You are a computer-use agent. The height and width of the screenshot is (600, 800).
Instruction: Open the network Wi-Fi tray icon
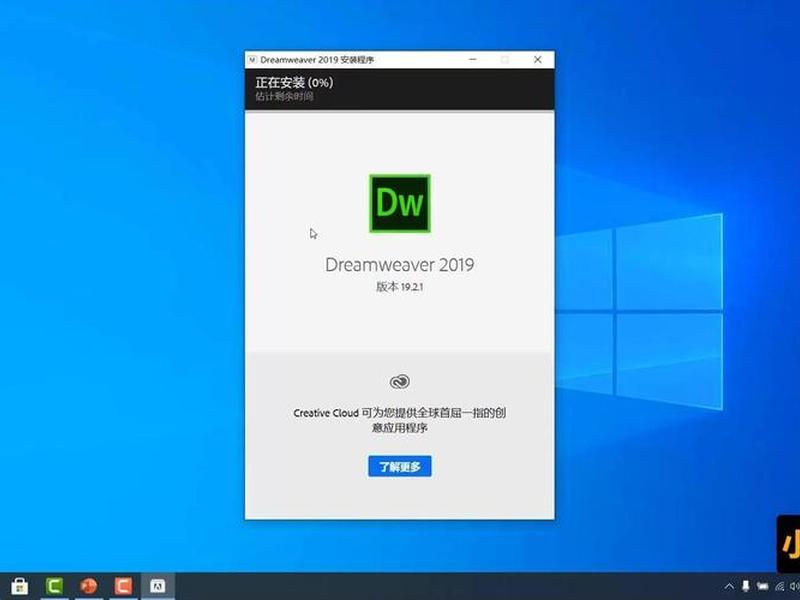click(780, 586)
